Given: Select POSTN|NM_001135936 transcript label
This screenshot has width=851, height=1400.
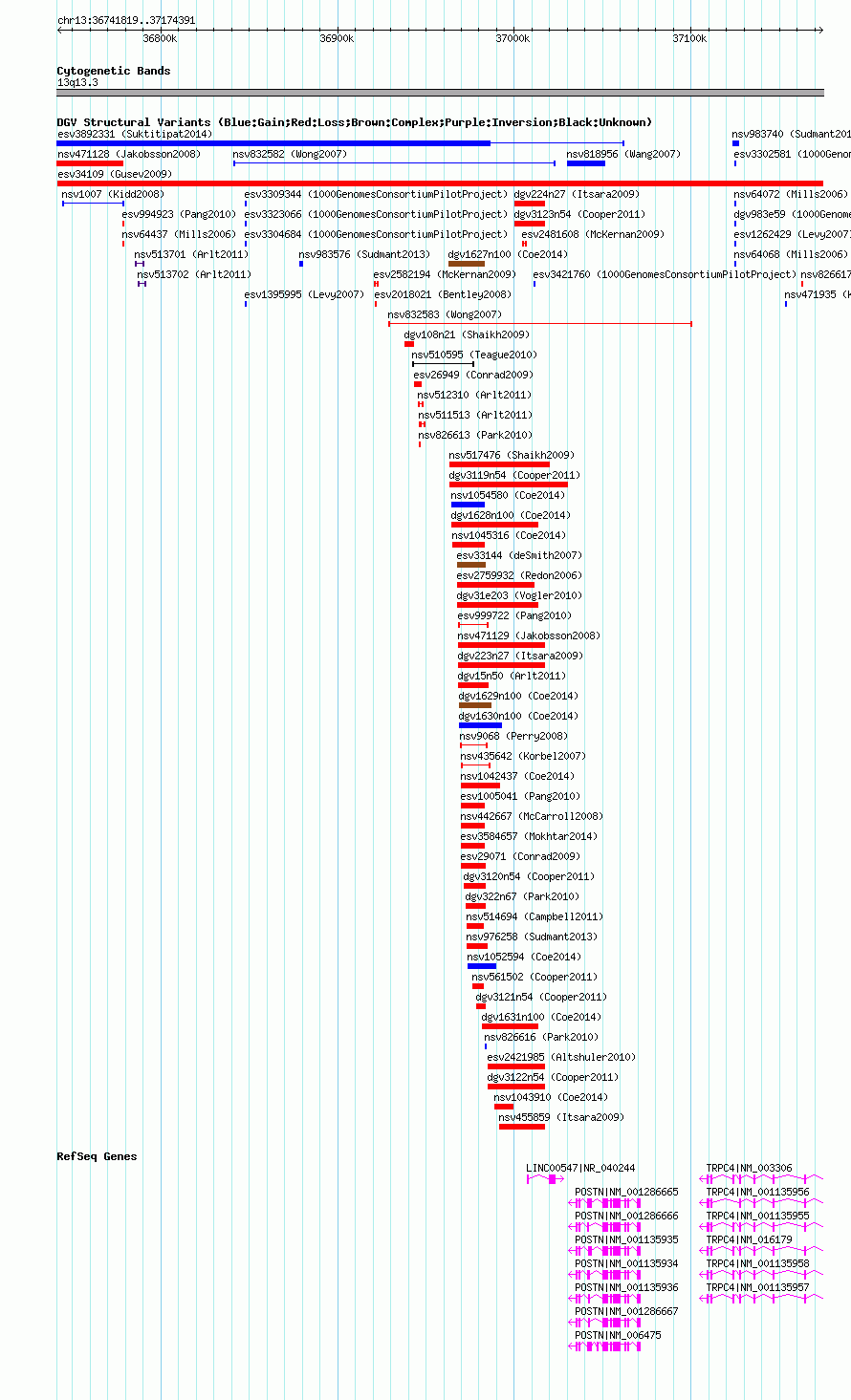Looking at the screenshot, I should [x=627, y=1288].
